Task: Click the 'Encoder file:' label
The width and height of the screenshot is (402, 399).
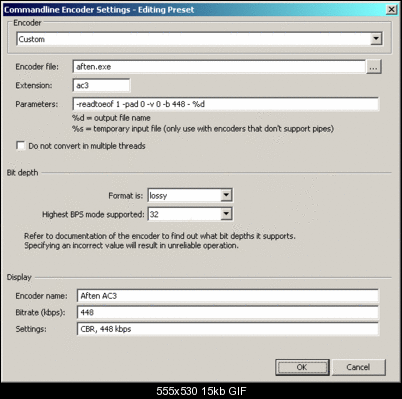Action: (37, 67)
